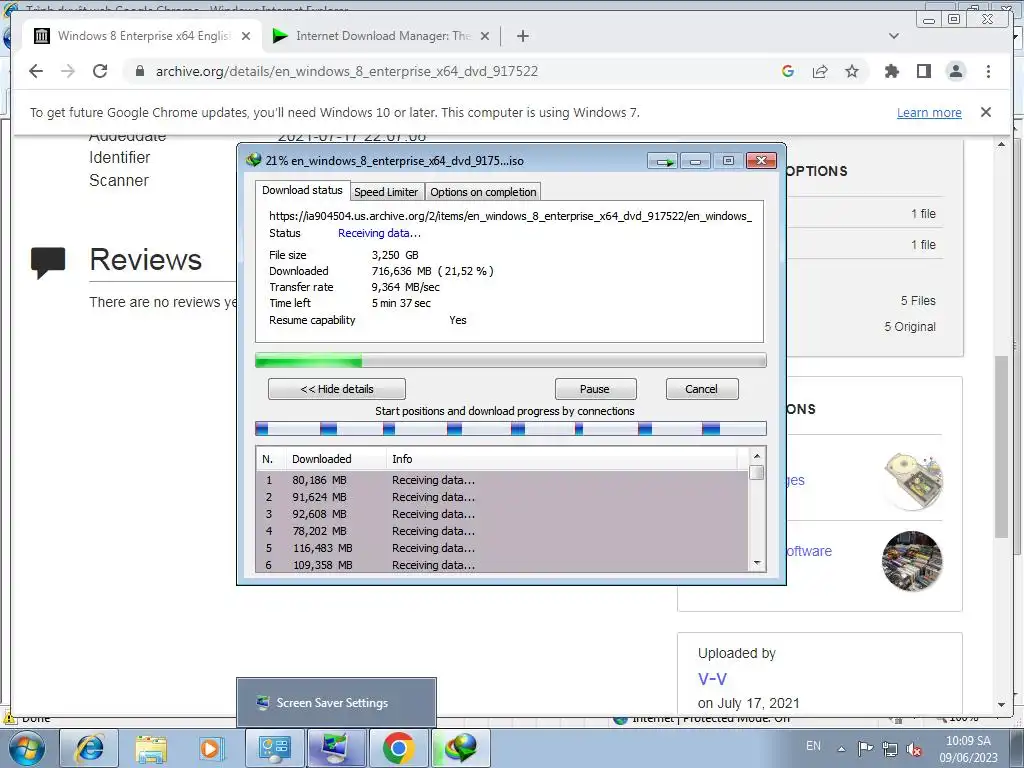Click the 5 Original text
The height and width of the screenshot is (768, 1024).
tap(910, 327)
